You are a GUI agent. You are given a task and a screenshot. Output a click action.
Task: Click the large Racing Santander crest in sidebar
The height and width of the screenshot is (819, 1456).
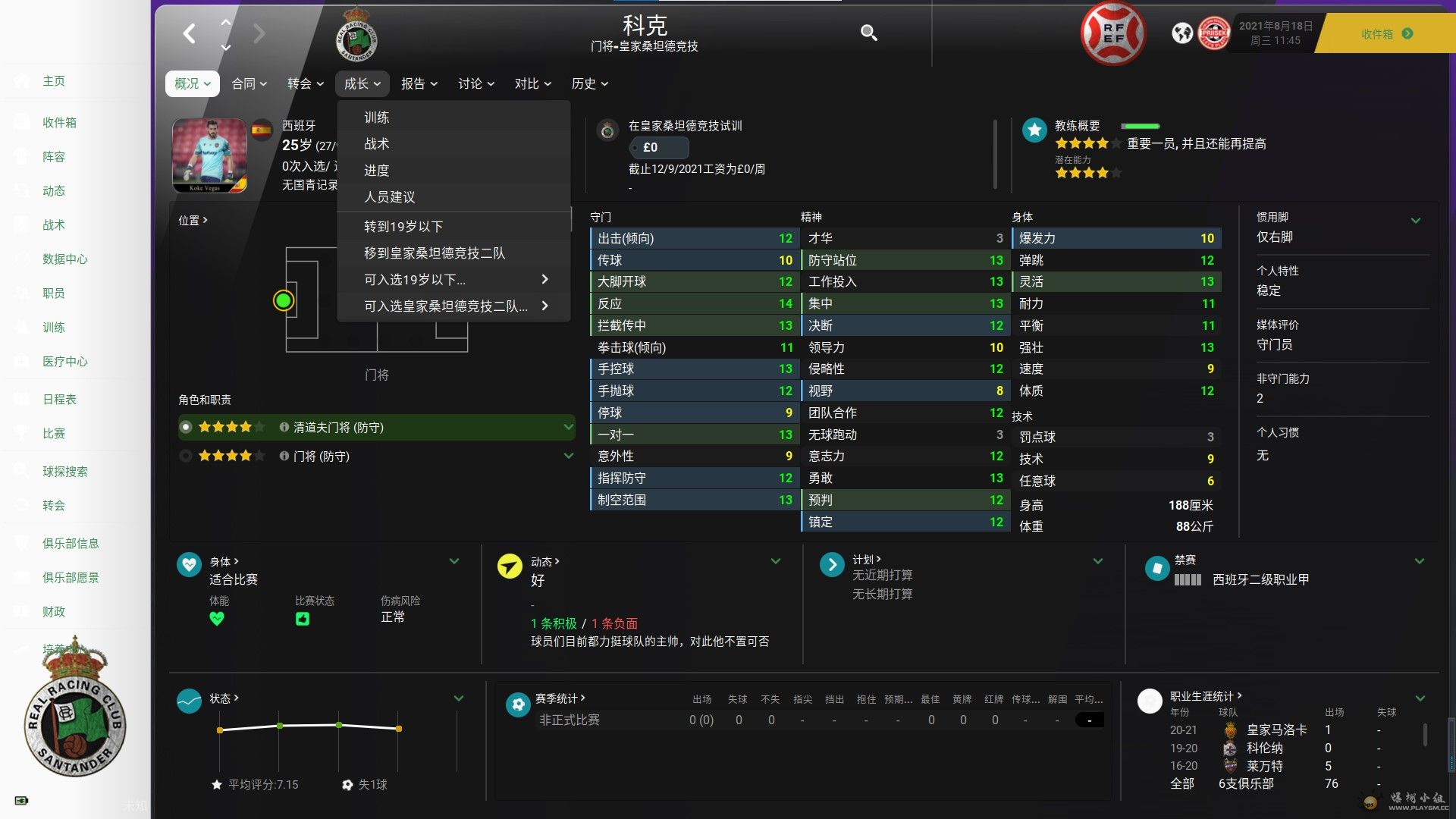tap(74, 708)
